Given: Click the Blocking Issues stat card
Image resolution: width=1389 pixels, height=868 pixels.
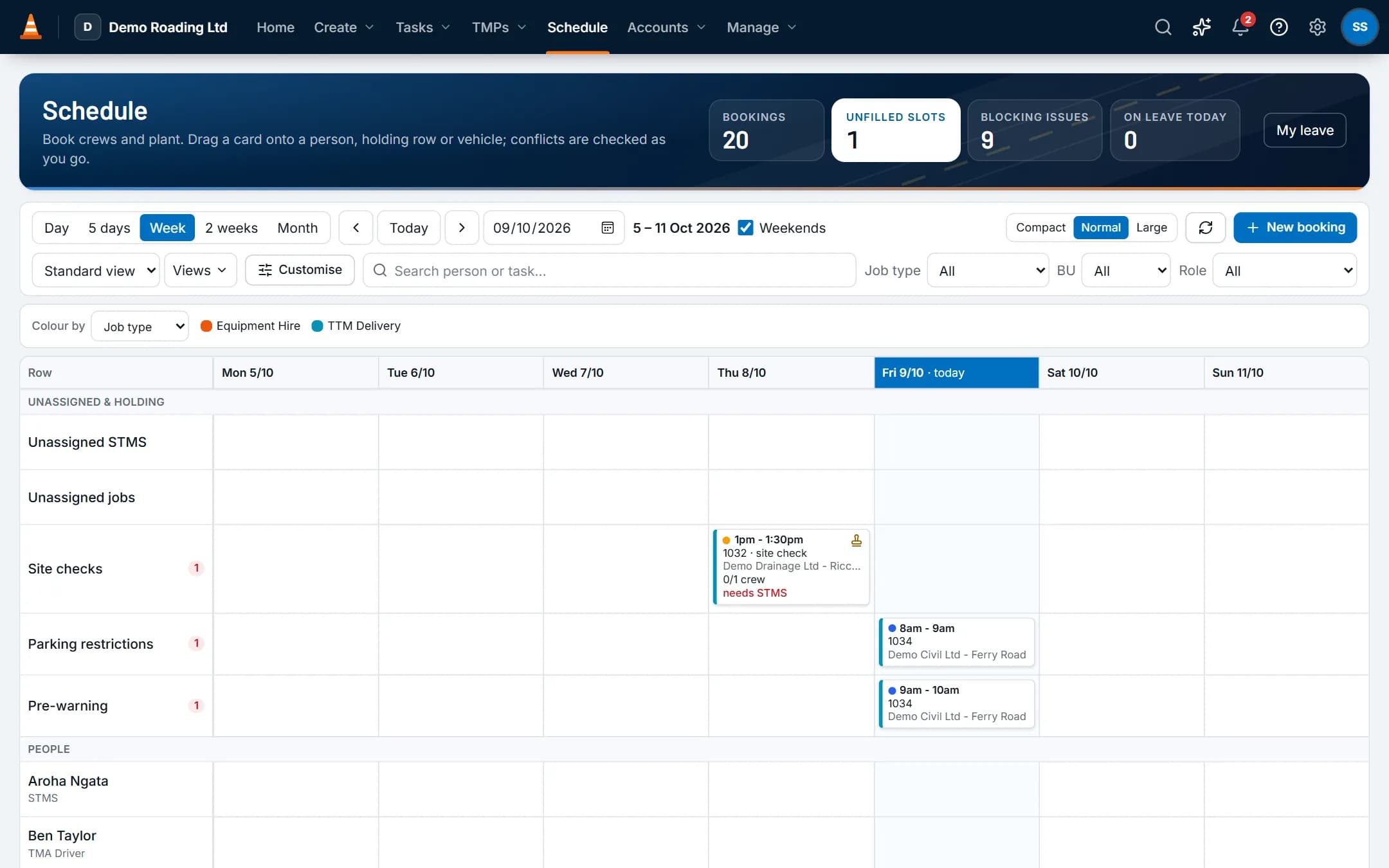Looking at the screenshot, I should point(1034,130).
